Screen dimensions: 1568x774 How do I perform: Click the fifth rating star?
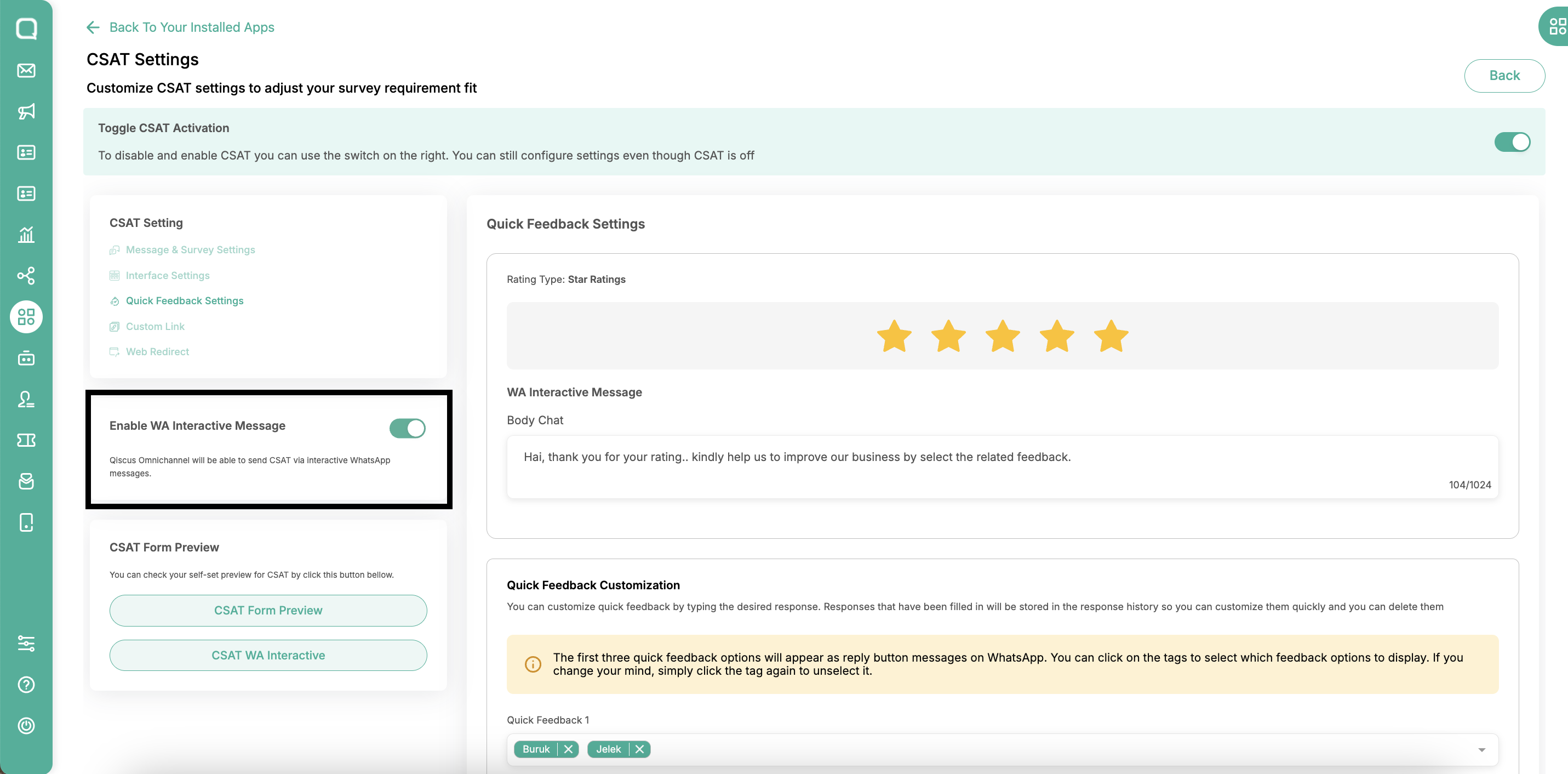click(x=1111, y=335)
